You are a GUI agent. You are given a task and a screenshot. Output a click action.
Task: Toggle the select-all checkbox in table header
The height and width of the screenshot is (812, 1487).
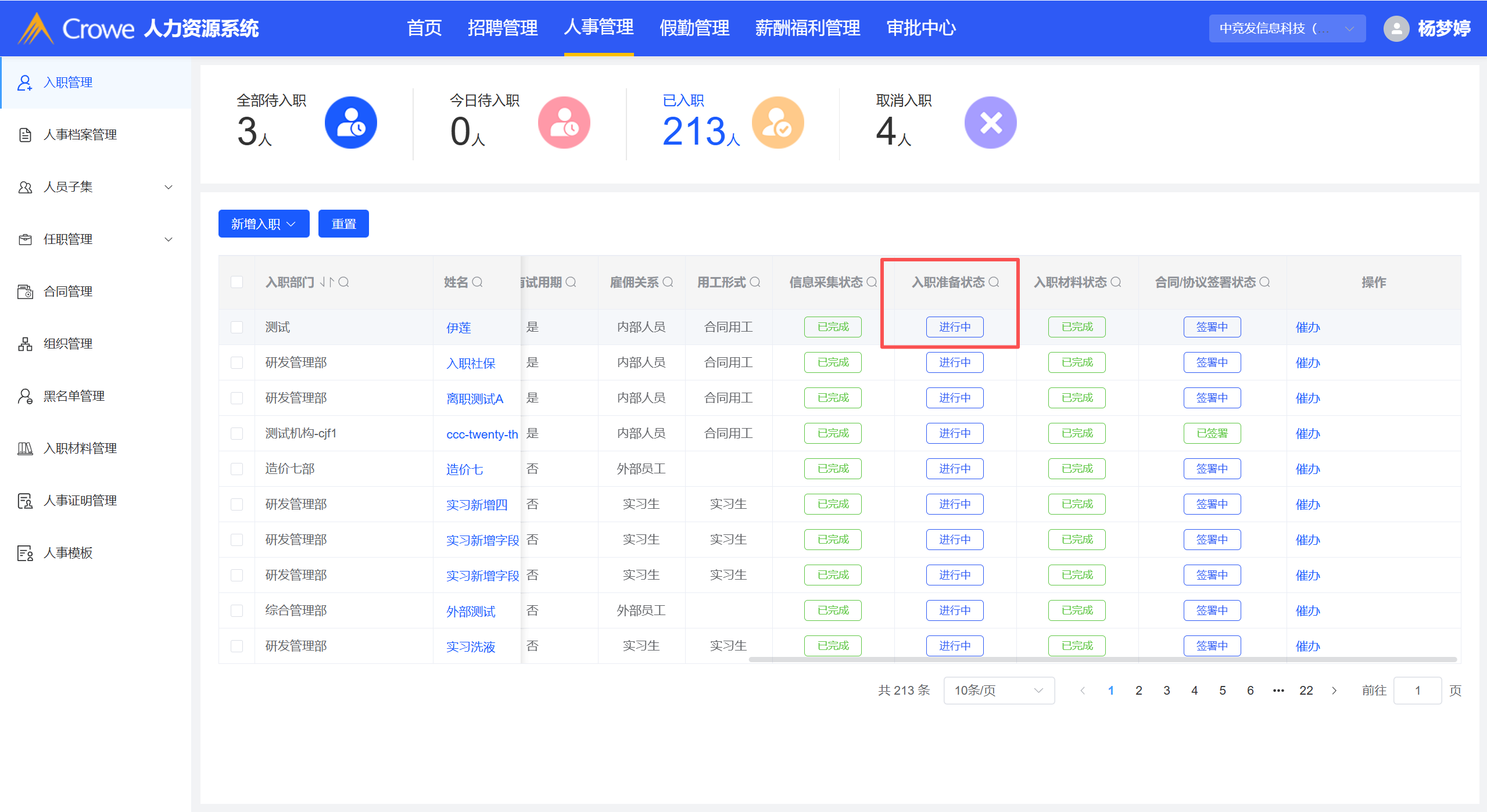point(237,282)
